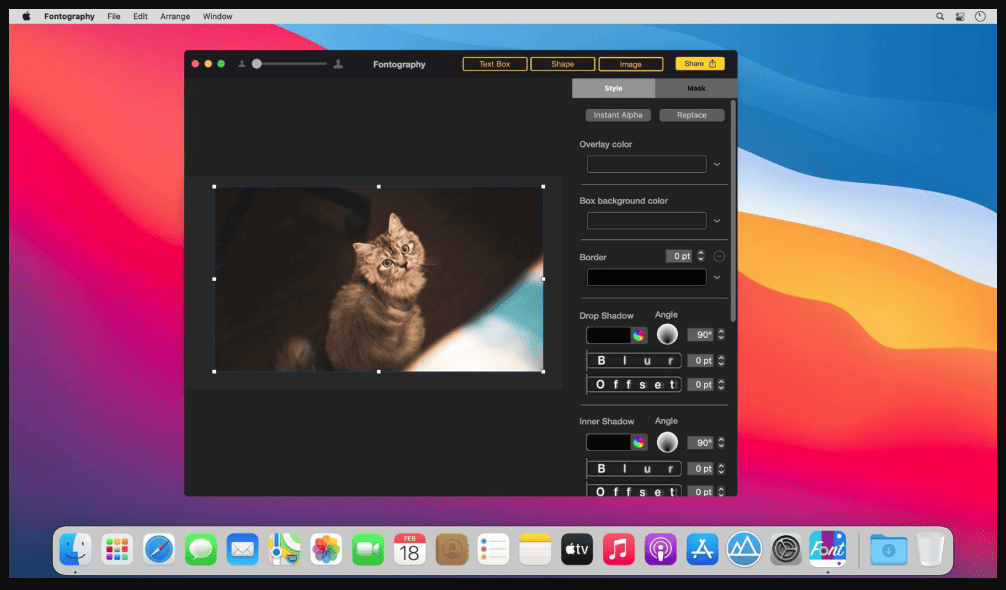Open Music from the Dock

[x=618, y=549]
